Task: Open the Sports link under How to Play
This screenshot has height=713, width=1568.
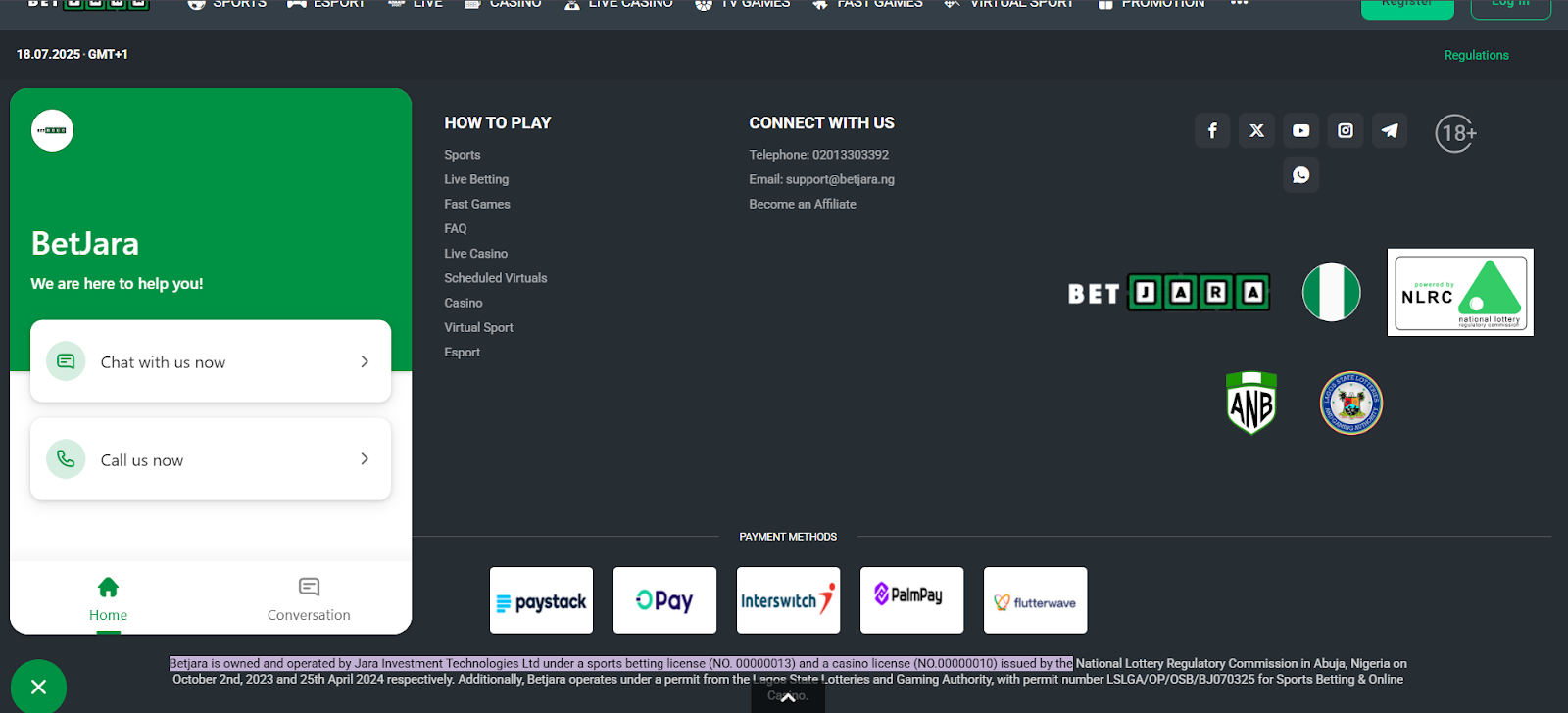Action: click(463, 155)
